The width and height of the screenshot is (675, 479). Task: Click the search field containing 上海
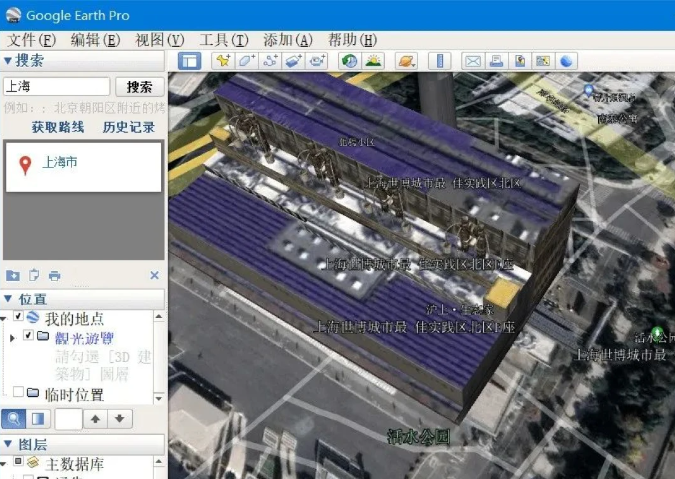coord(56,87)
